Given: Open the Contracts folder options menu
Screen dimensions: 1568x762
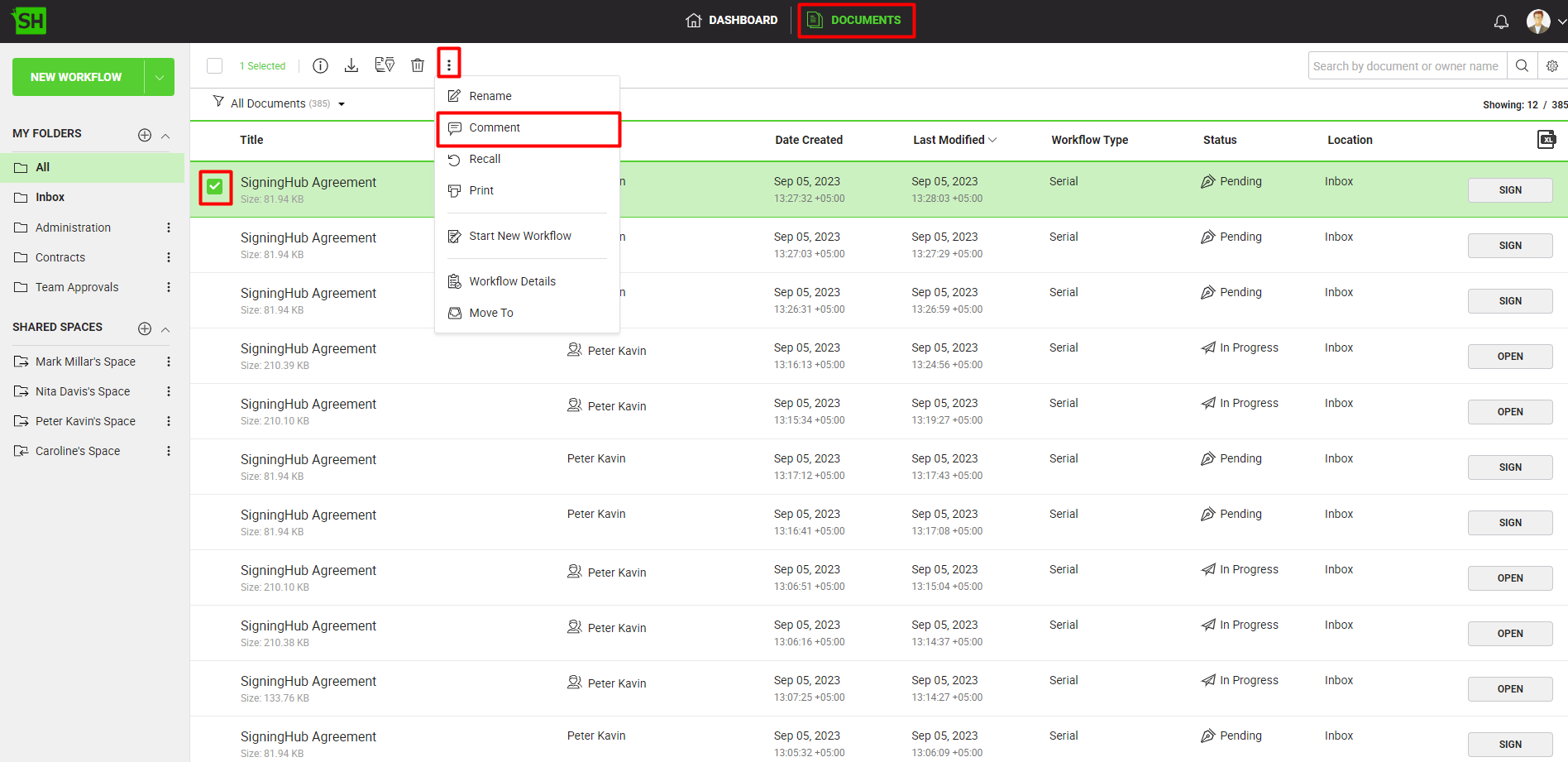Looking at the screenshot, I should (169, 257).
